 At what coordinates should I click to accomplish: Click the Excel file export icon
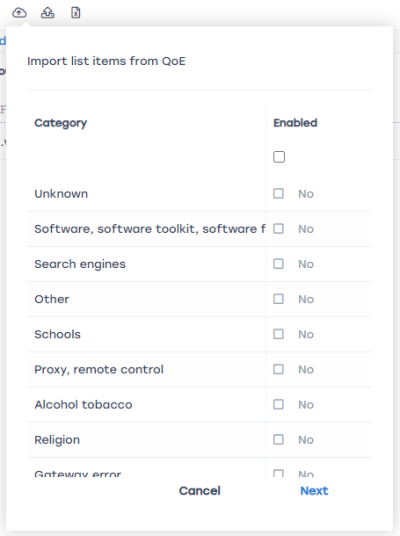click(76, 13)
